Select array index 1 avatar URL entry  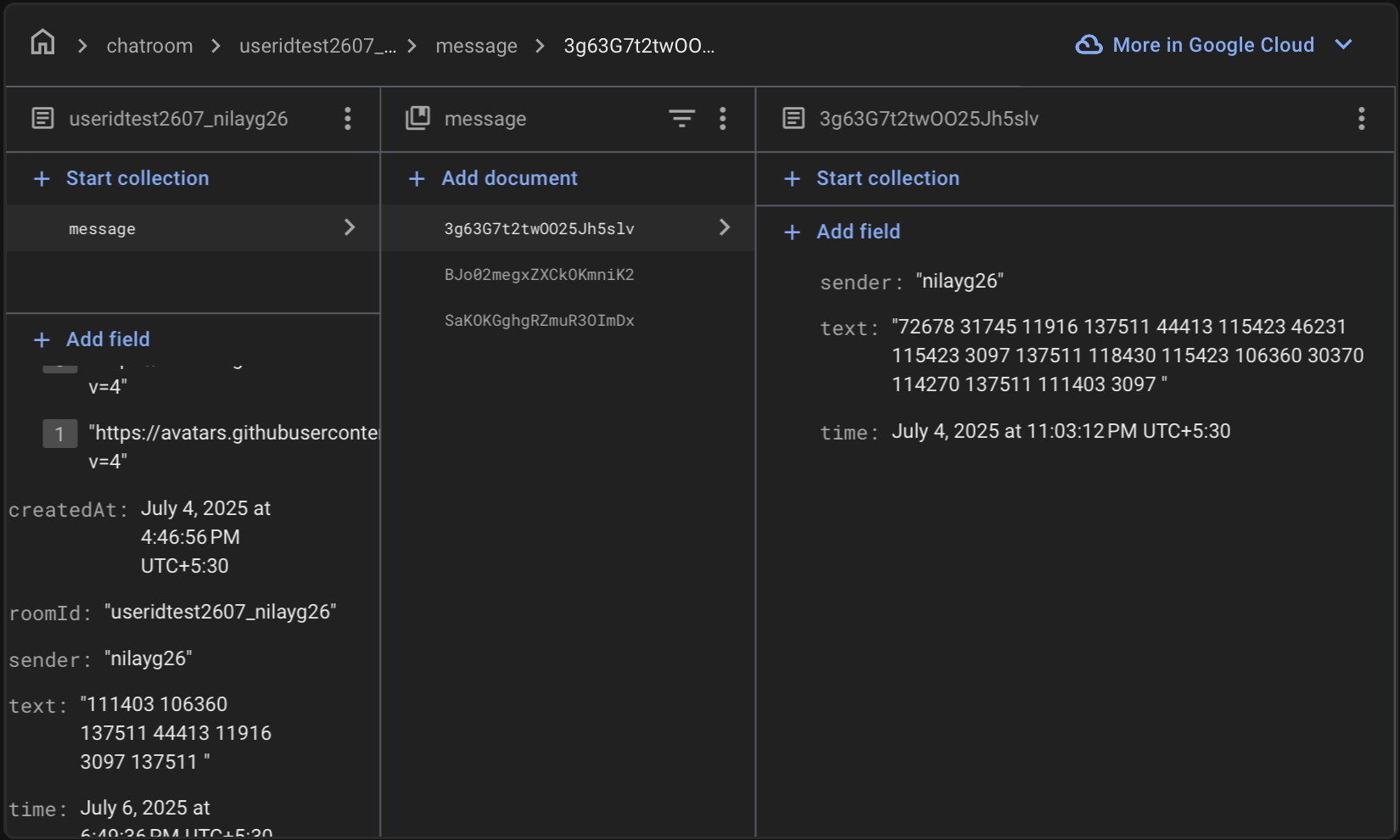[x=210, y=447]
